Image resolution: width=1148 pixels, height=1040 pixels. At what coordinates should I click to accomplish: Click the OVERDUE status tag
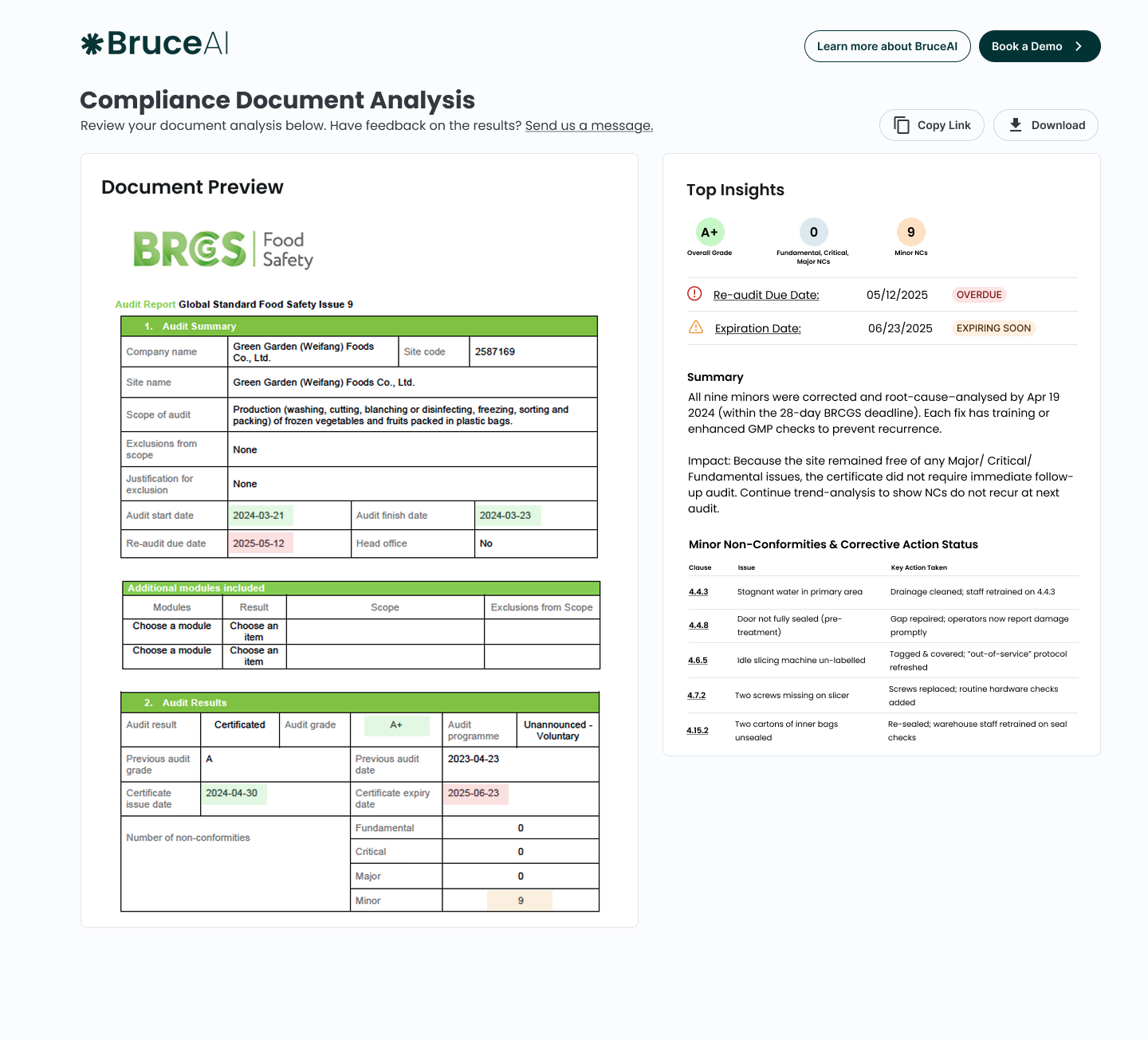pos(978,295)
